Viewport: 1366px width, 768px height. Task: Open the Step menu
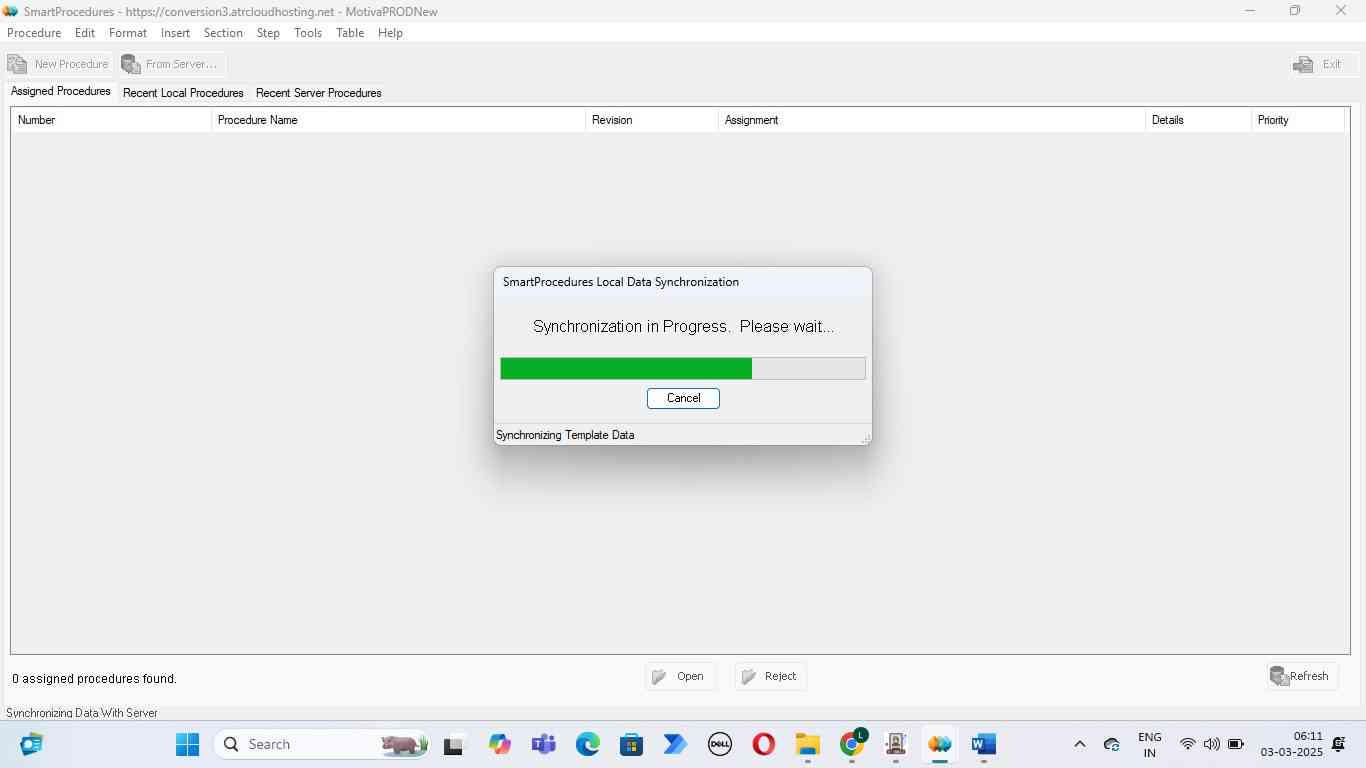pos(268,33)
